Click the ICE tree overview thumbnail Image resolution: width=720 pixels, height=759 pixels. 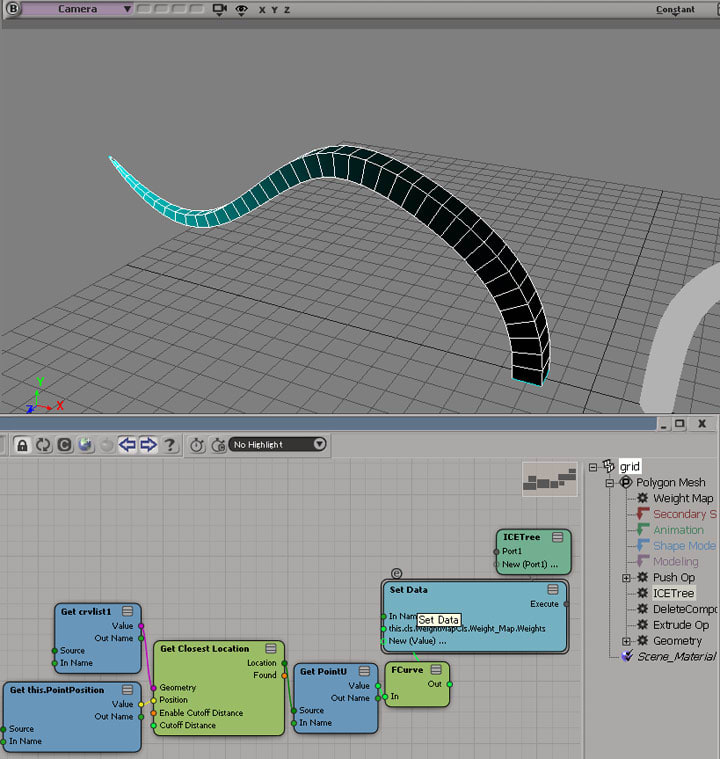click(x=550, y=481)
